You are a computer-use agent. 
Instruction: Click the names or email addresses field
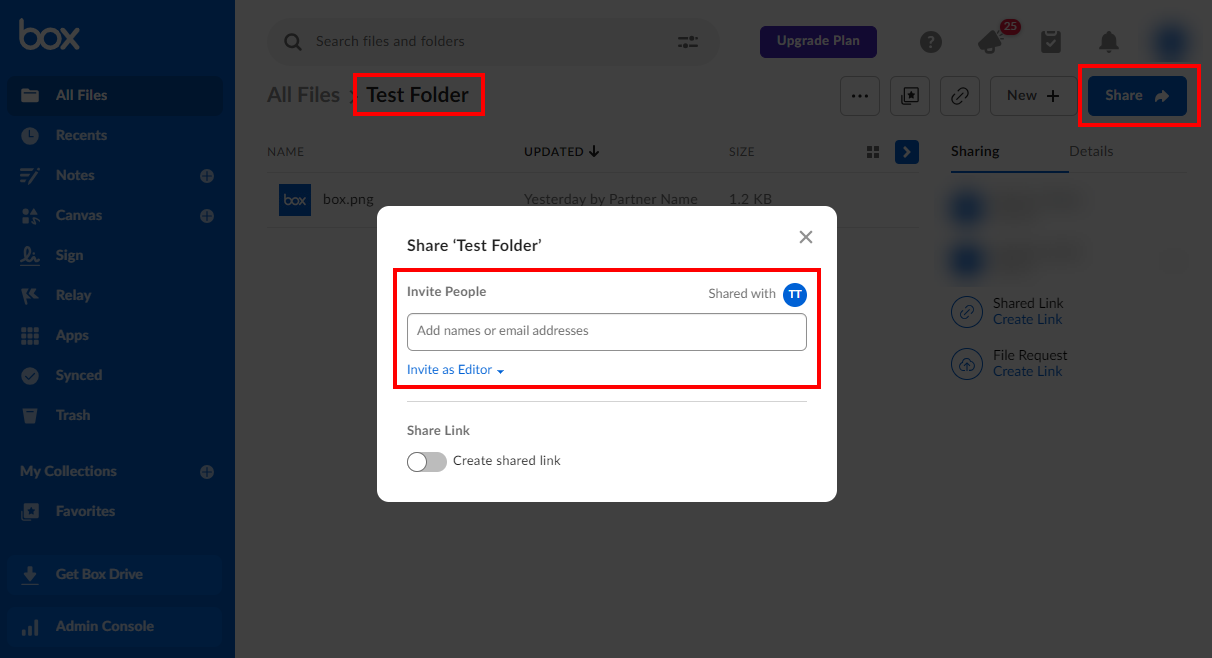[606, 332]
